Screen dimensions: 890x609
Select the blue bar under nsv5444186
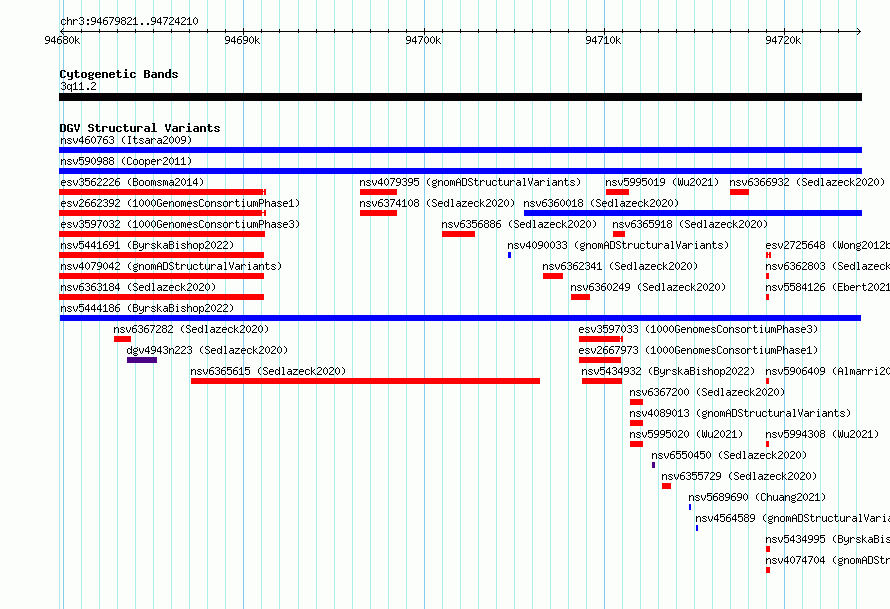(460, 318)
